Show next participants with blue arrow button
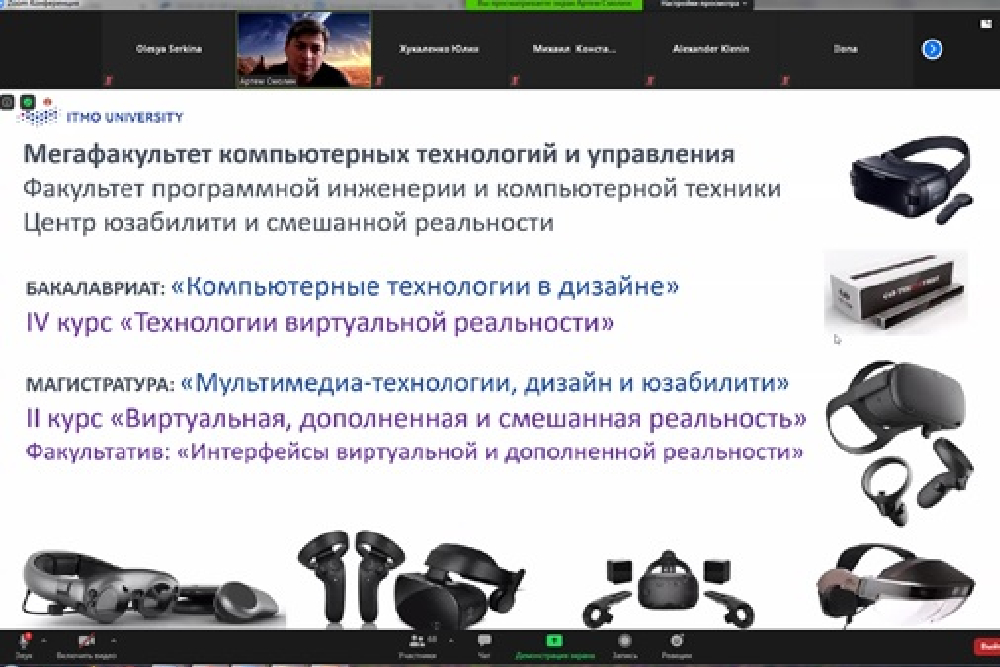The image size is (1000, 667). (932, 49)
